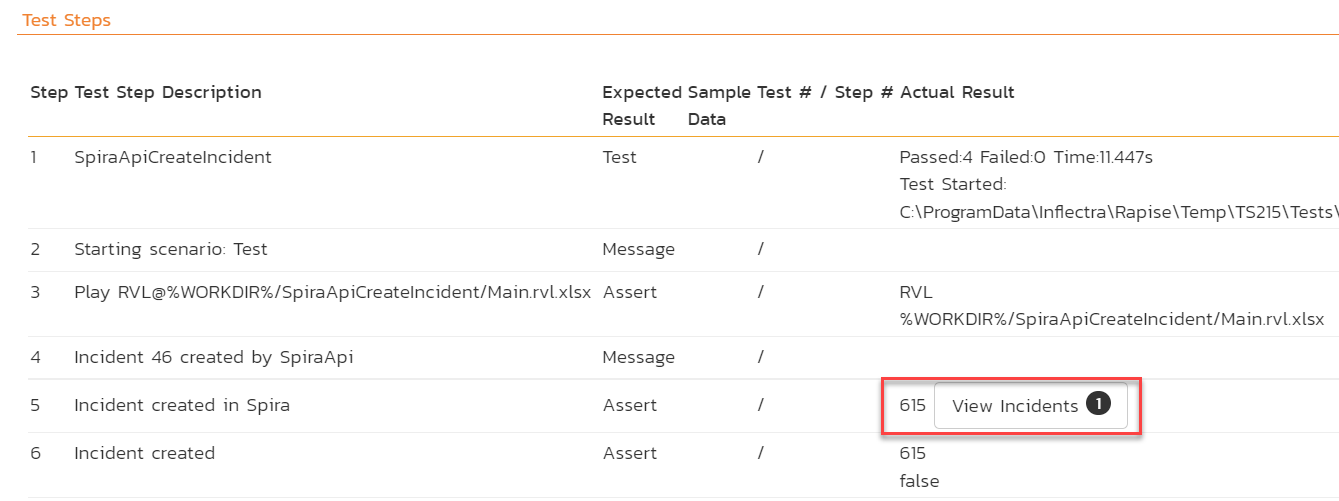
Task: Select the final 'Incident created' step in row 6
Action: [x=144, y=453]
